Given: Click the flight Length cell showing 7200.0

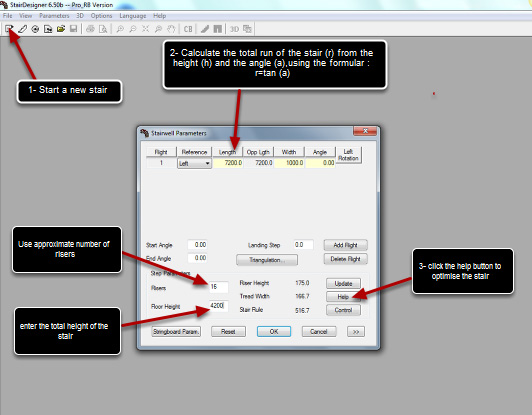Looking at the screenshot, I should click(x=228, y=163).
